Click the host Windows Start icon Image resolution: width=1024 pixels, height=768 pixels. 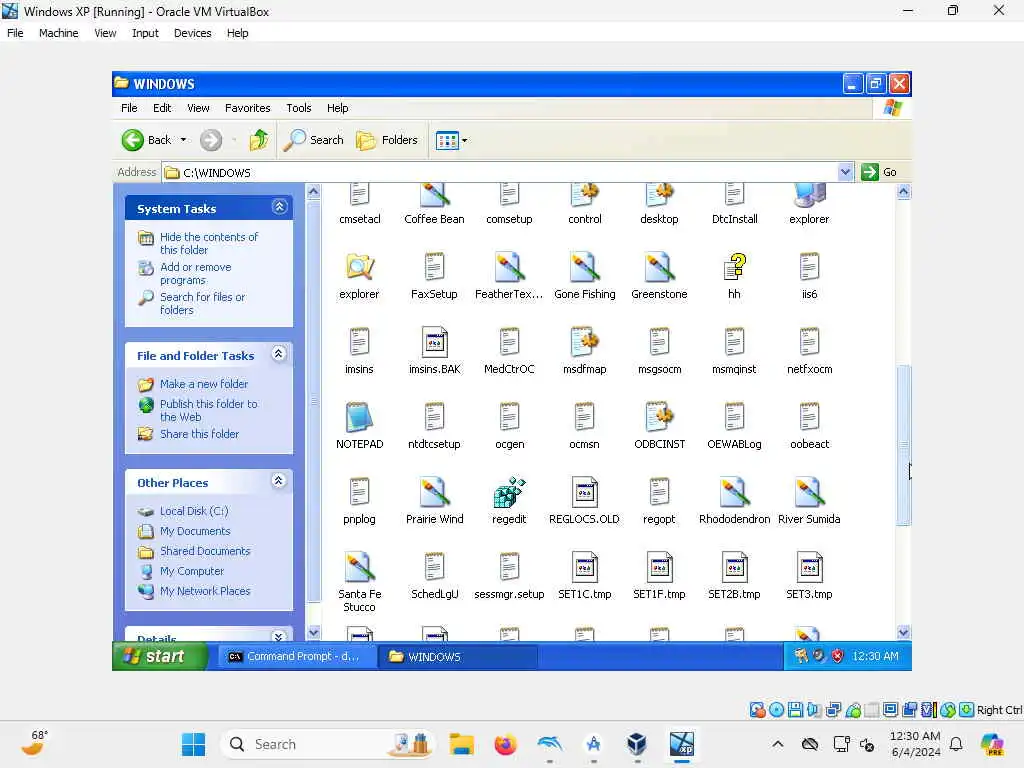click(x=193, y=744)
